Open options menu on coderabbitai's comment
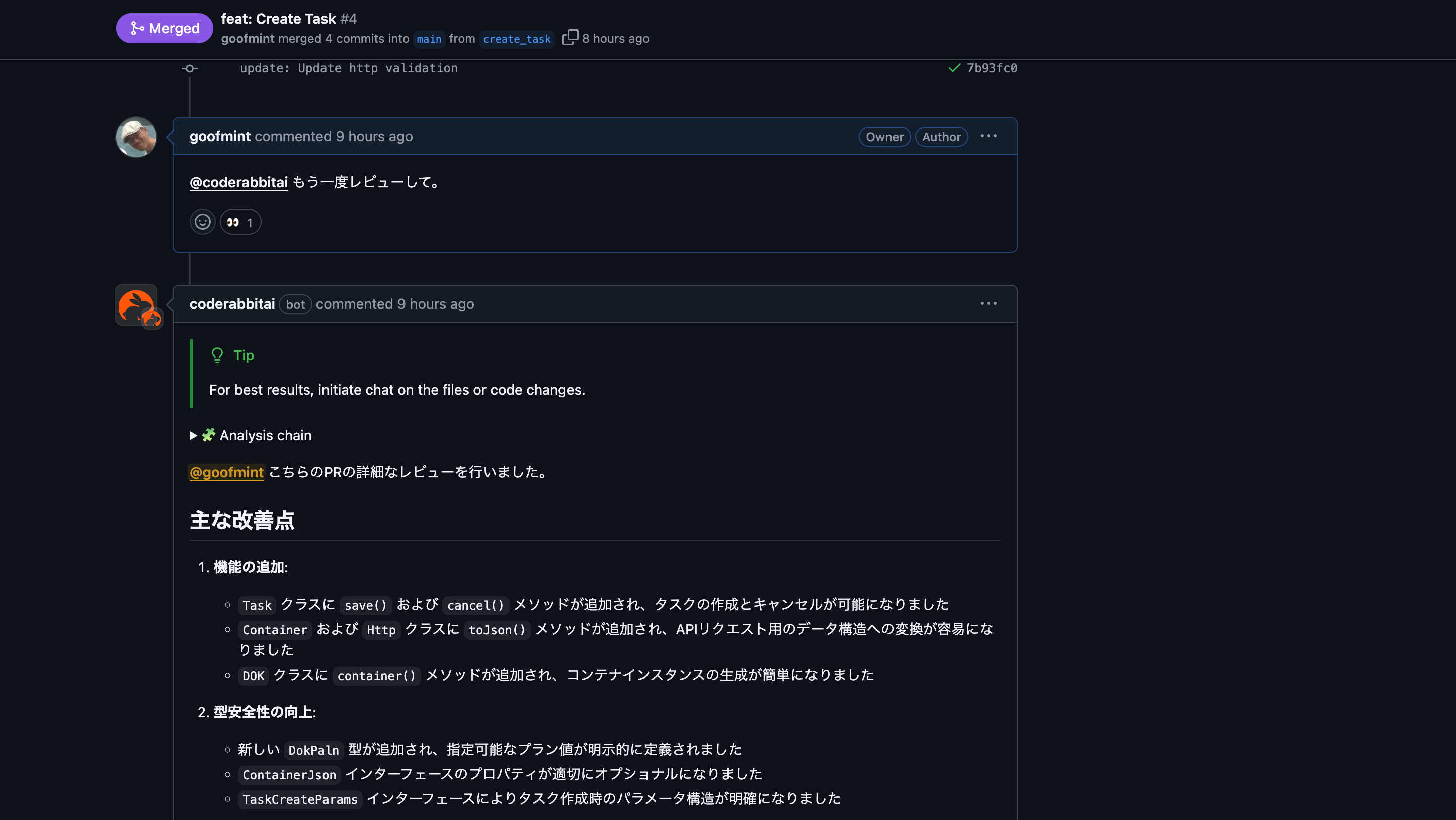The image size is (1456, 820). 988,303
